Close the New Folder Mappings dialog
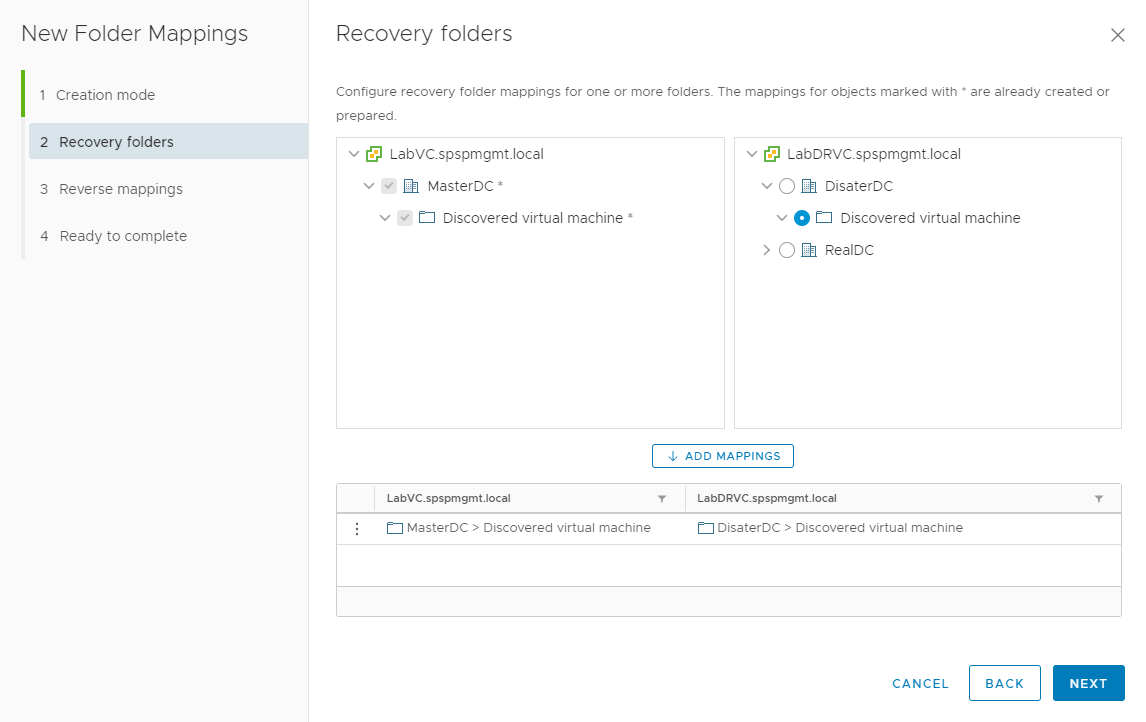Viewport: 1146px width, 722px height. pos(1118,35)
